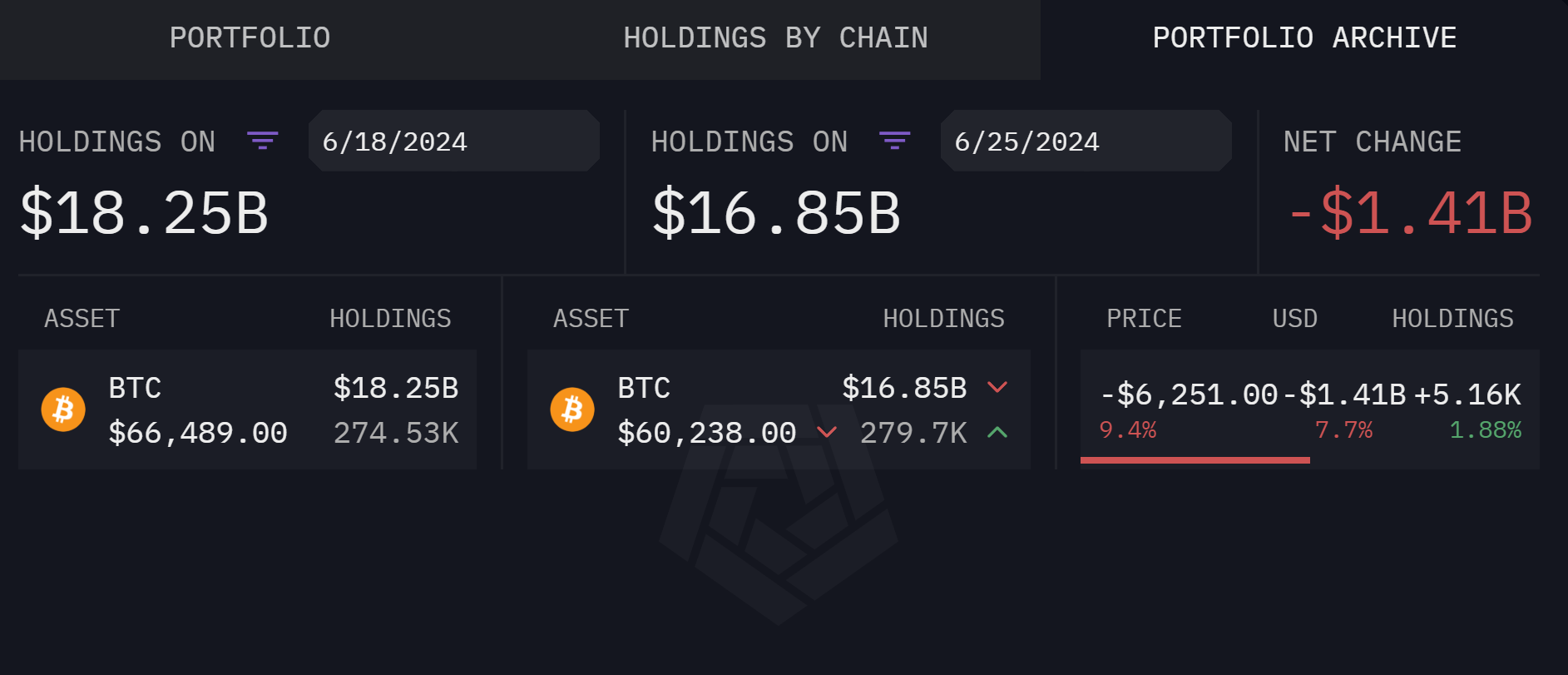The height and width of the screenshot is (675, 1568).
Task: Click the Bitcoin logo in right holdings table
Action: pos(572,409)
